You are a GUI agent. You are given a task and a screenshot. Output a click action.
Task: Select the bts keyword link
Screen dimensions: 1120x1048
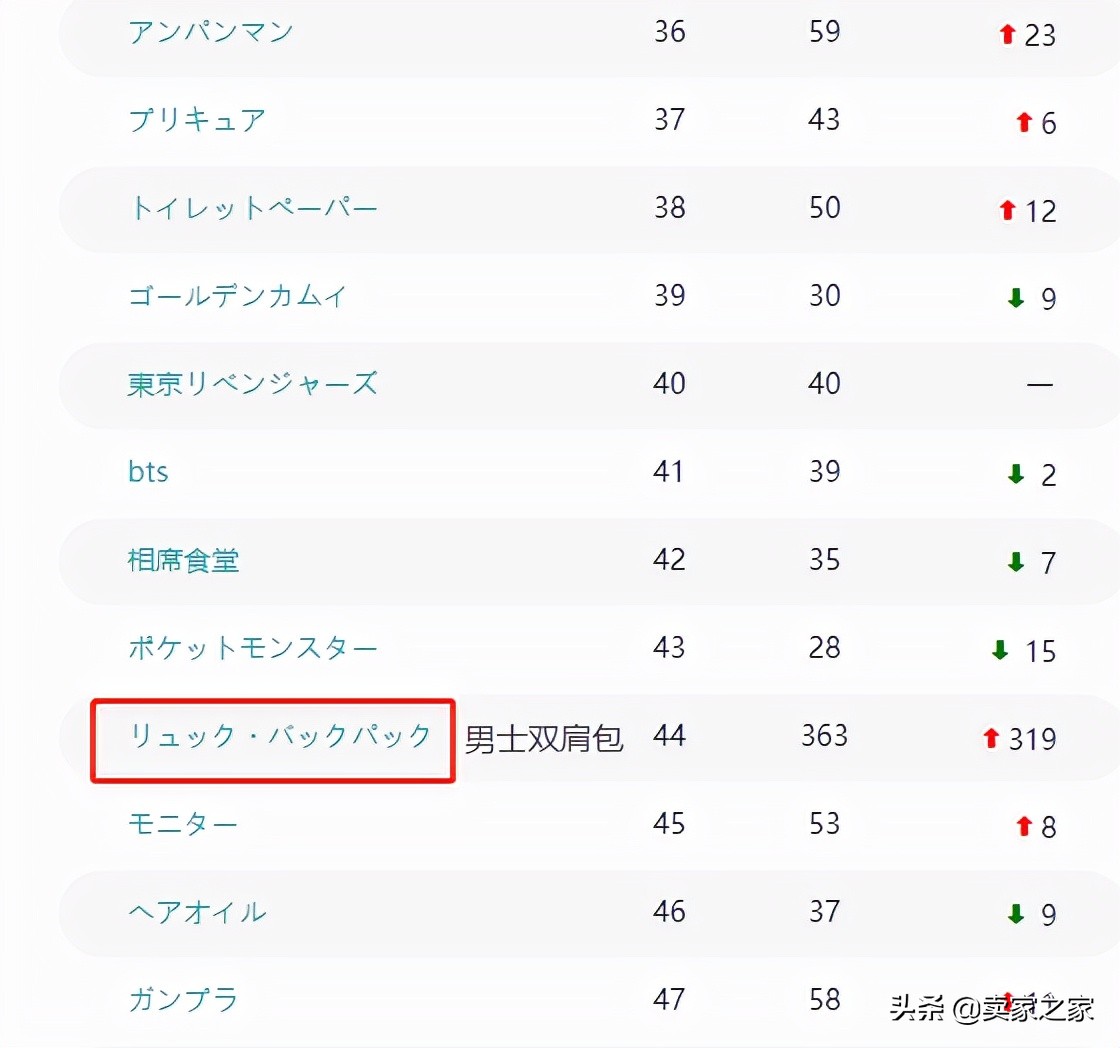pos(148,471)
